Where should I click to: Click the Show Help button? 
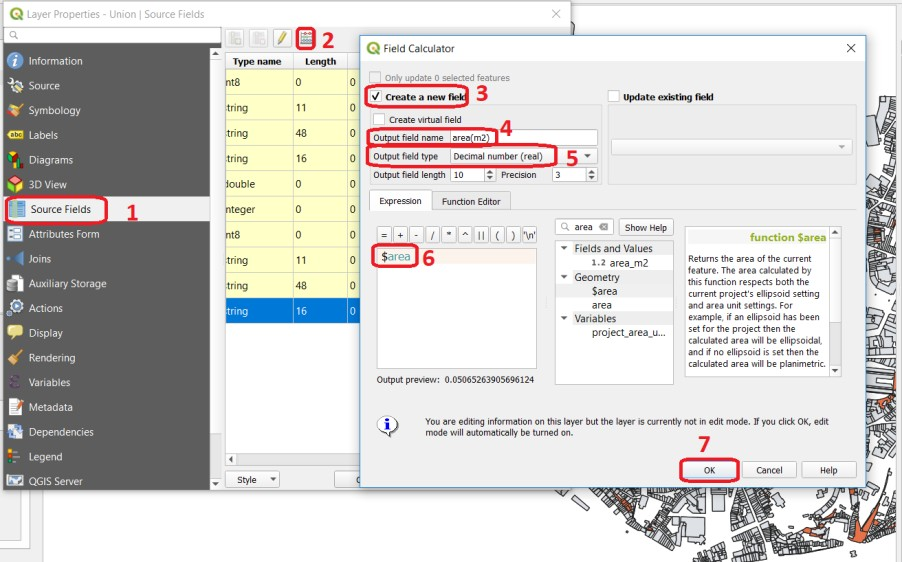tap(645, 228)
